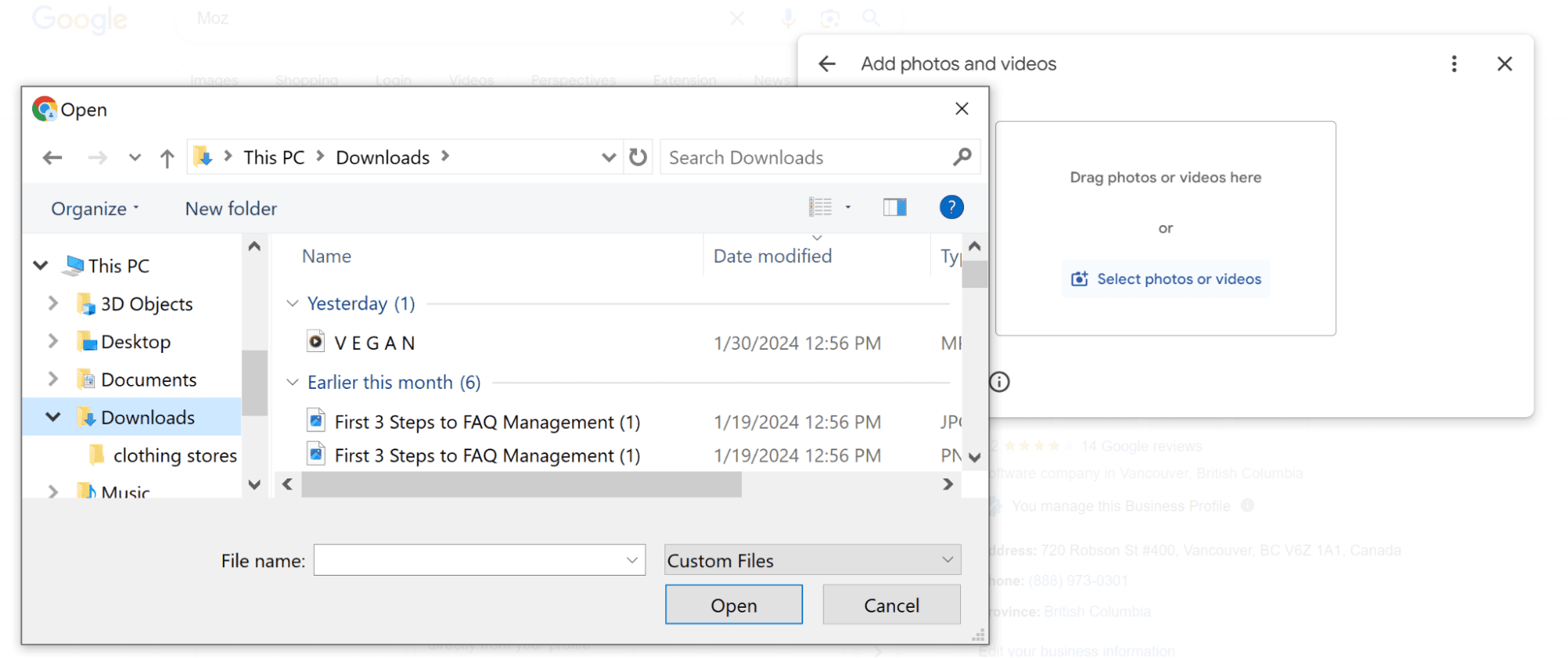The height and width of the screenshot is (658, 1568).
Task: Open the change view layout icon
Action: pyautogui.click(x=820, y=207)
